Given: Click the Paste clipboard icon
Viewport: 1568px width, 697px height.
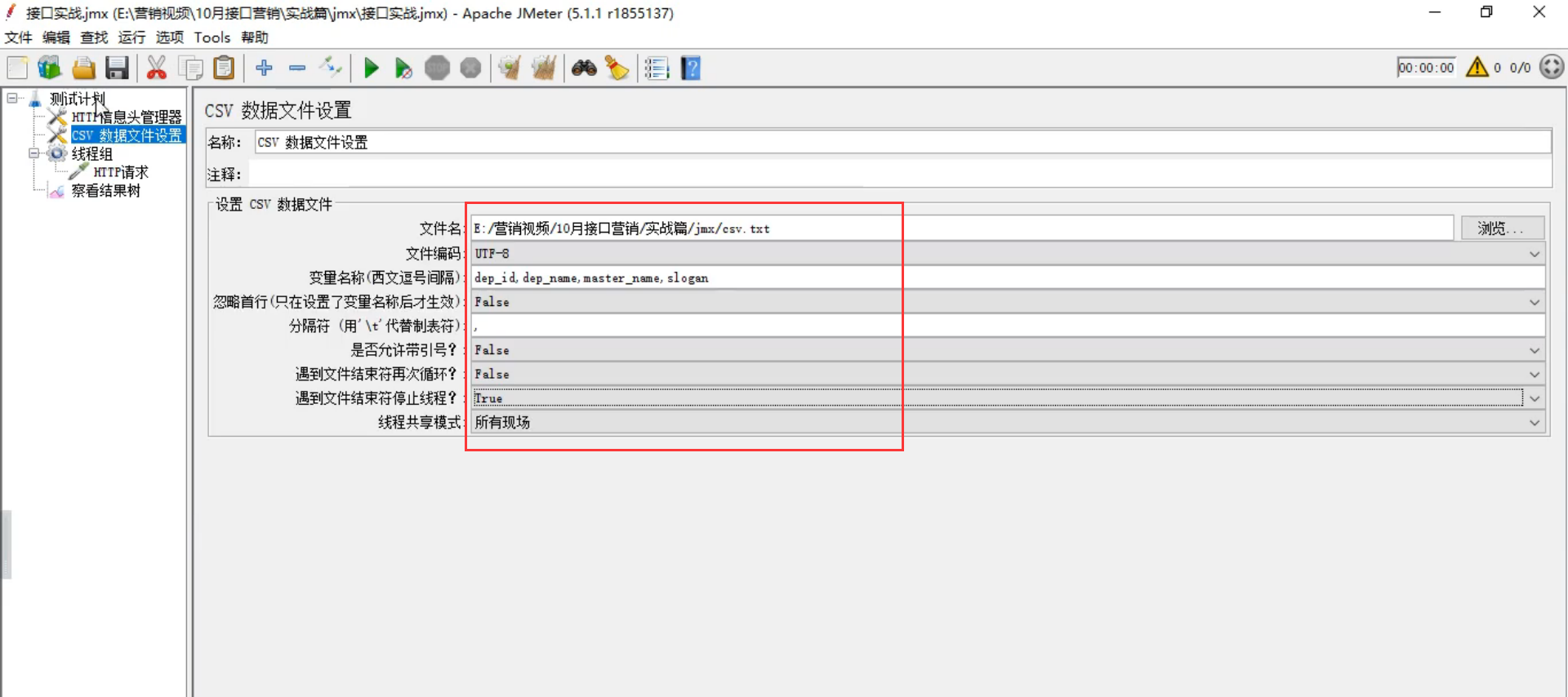Looking at the screenshot, I should tap(224, 68).
